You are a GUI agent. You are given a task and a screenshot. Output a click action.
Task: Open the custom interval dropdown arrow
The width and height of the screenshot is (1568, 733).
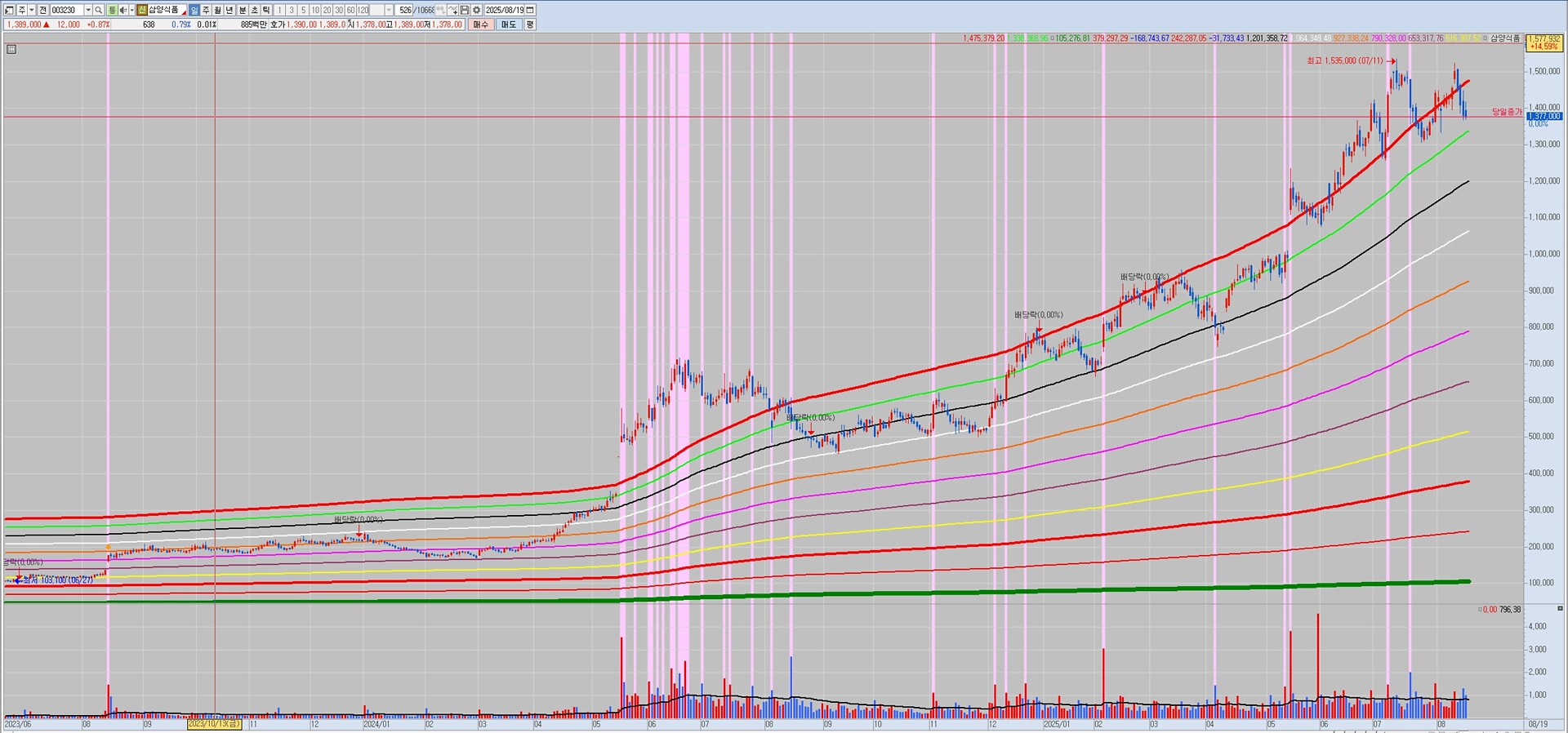pyautogui.click(x=389, y=10)
